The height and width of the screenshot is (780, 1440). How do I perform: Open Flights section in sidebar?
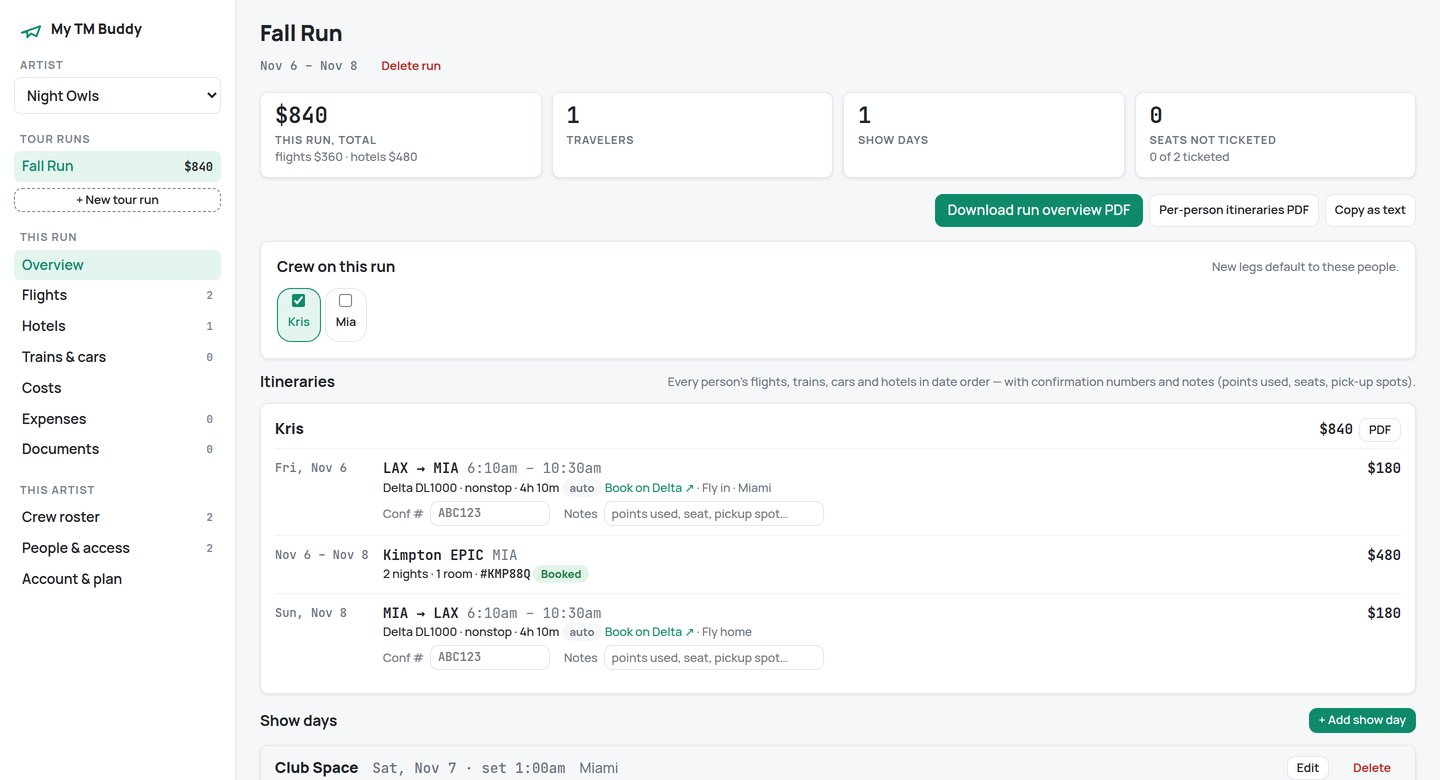(117, 295)
